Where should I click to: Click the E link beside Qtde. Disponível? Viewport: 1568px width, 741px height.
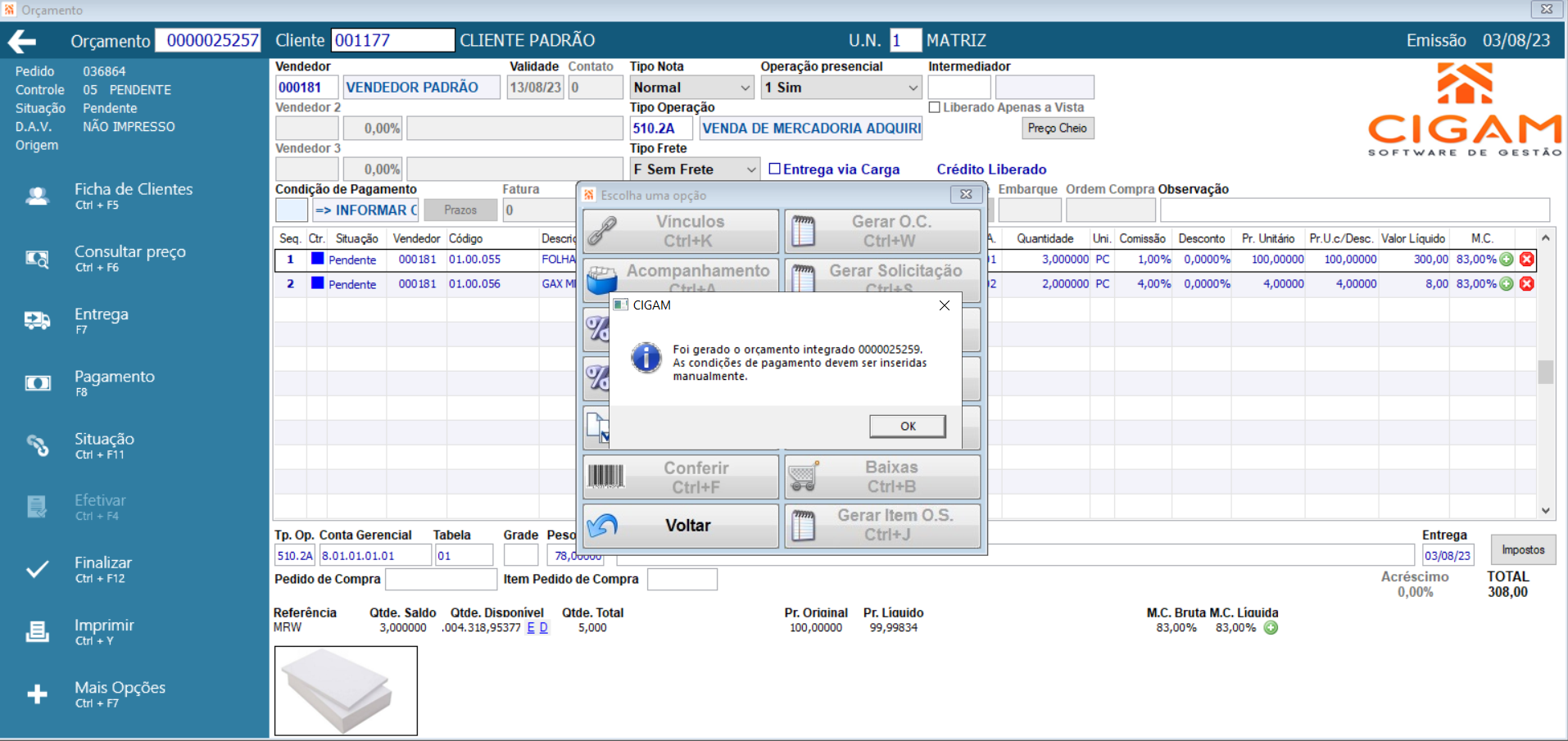[x=531, y=628]
